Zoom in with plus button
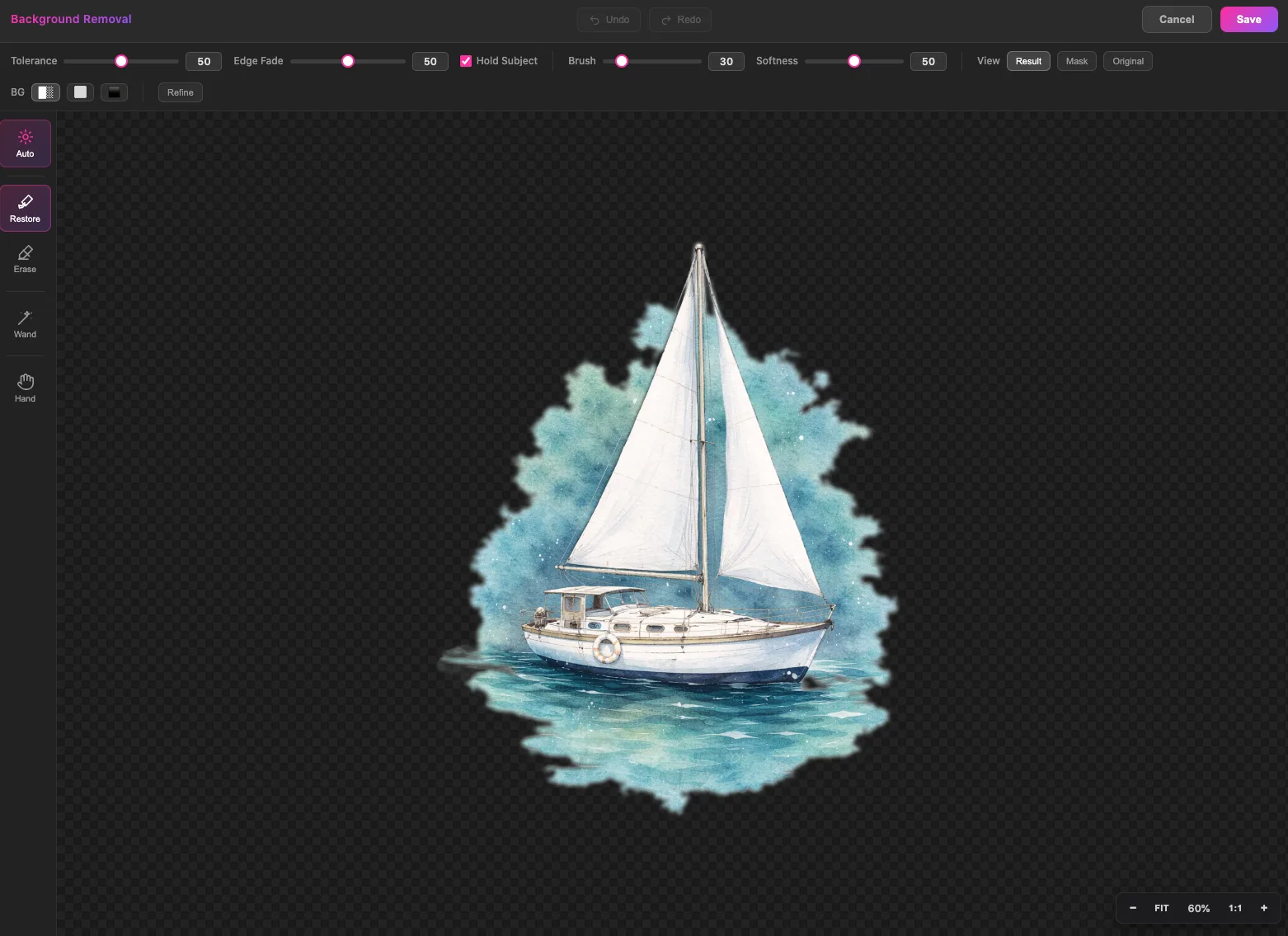 tap(1264, 908)
